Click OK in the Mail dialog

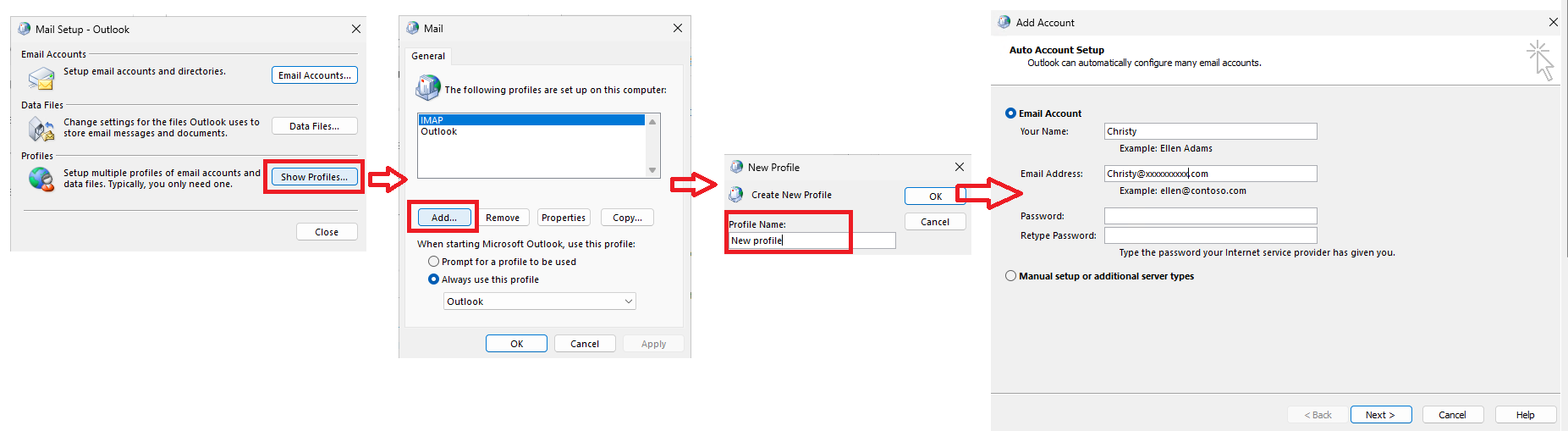[x=516, y=344]
